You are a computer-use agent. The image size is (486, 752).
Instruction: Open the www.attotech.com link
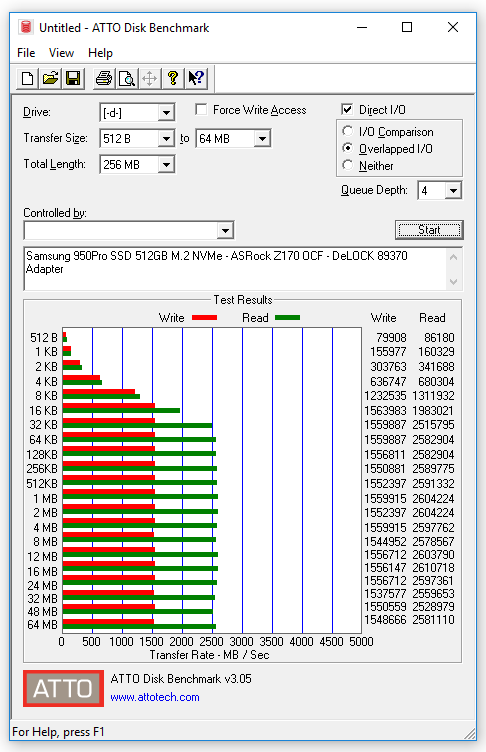(x=154, y=697)
